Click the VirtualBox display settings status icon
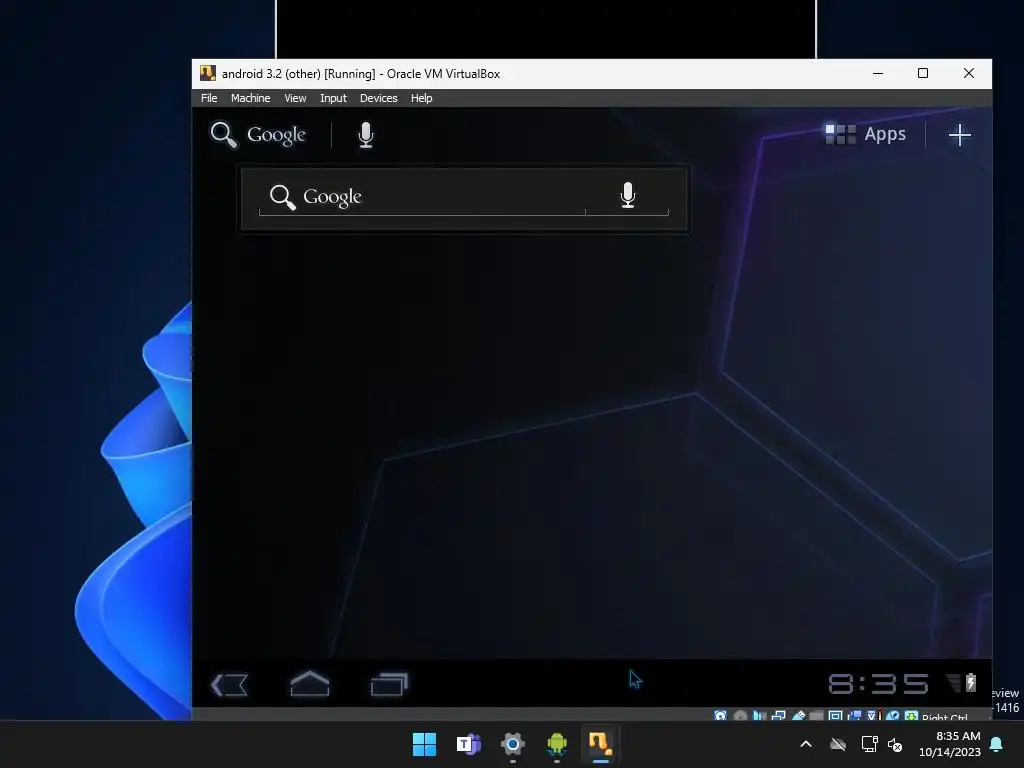 (835, 716)
